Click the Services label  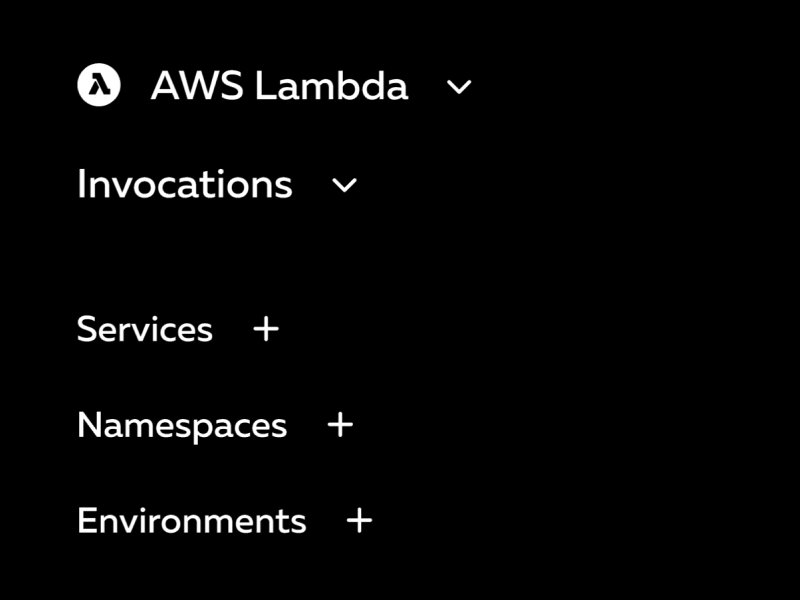pyautogui.click(x=146, y=329)
